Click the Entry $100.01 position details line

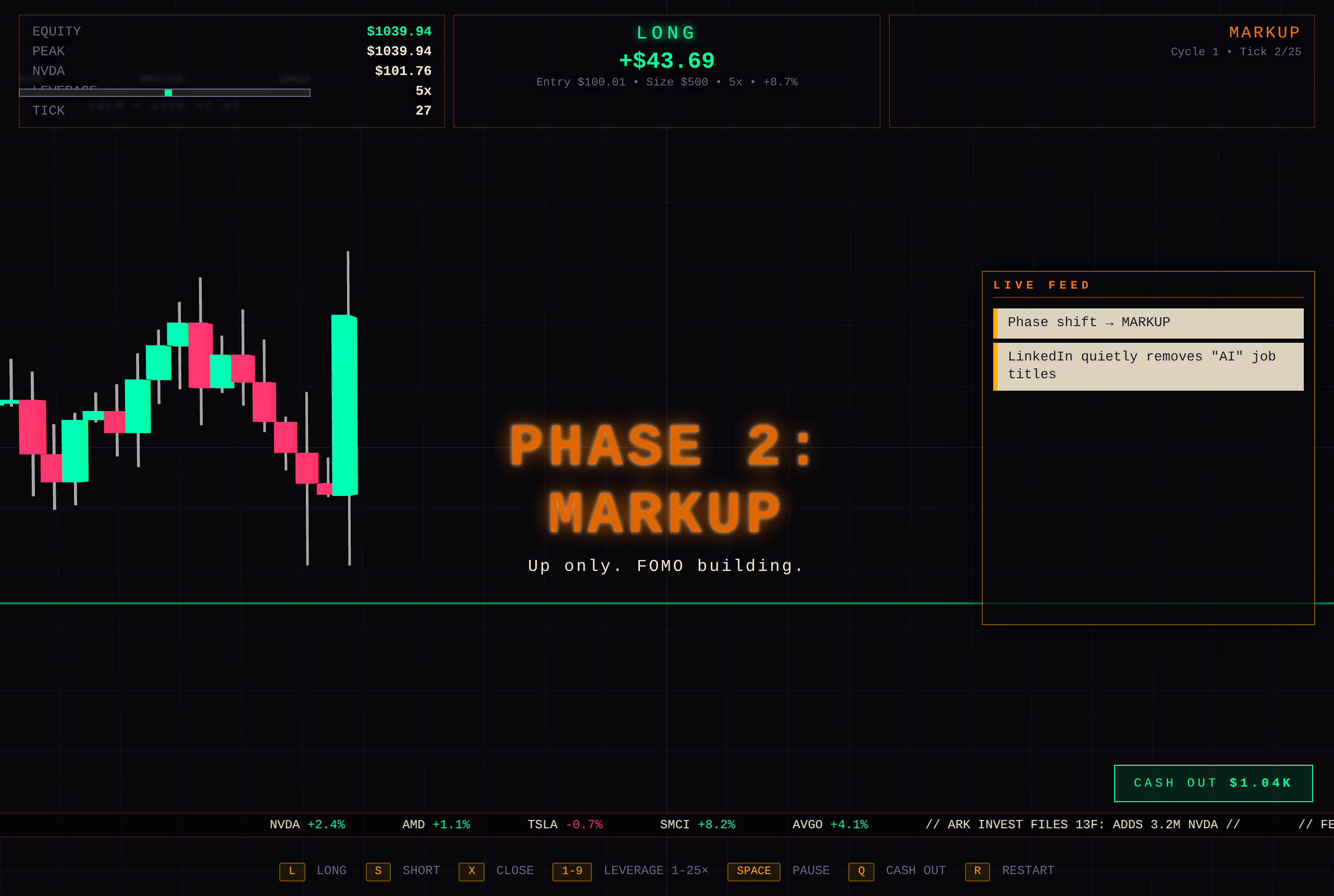pyautogui.click(x=666, y=82)
